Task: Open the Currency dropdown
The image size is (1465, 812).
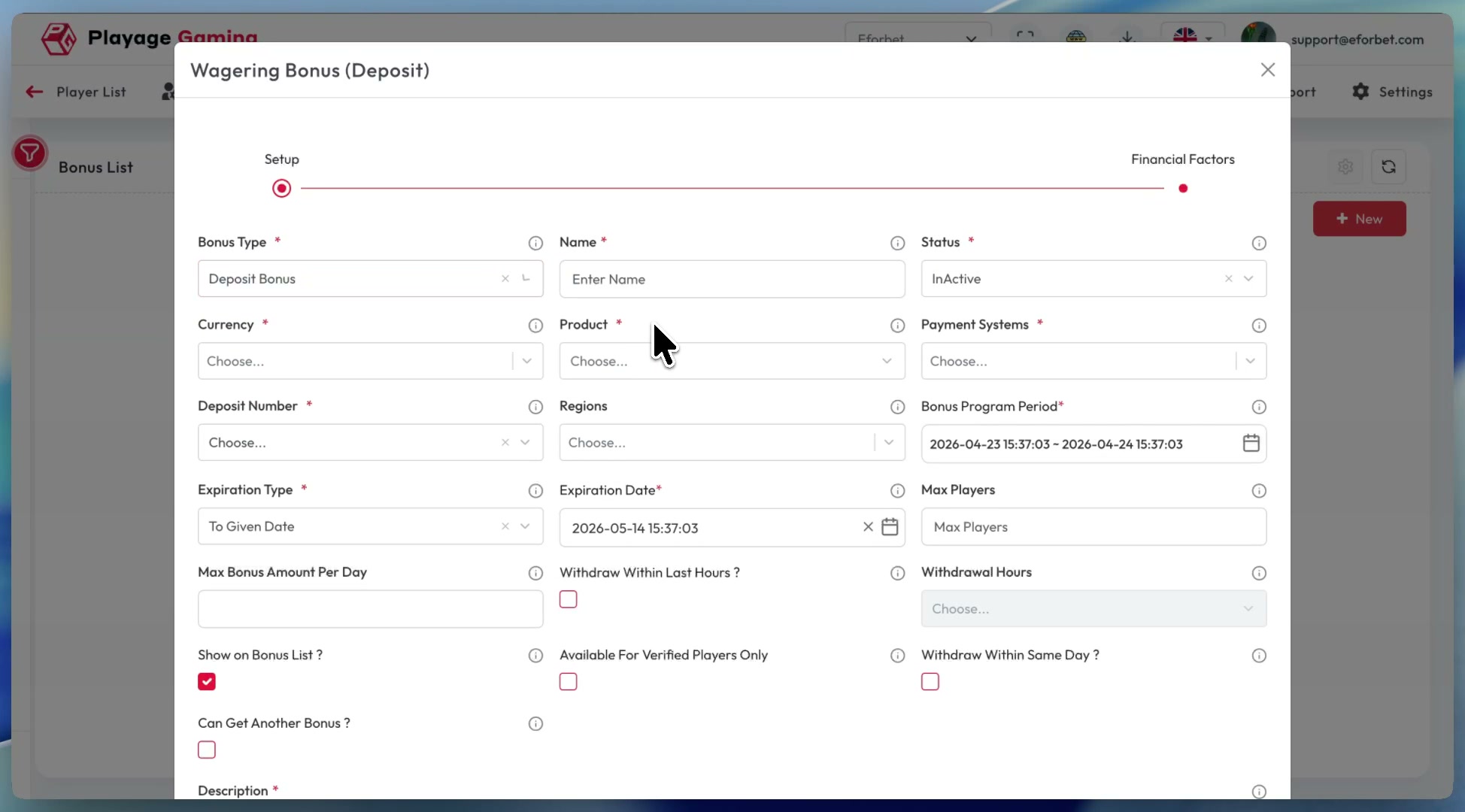Action: point(370,361)
